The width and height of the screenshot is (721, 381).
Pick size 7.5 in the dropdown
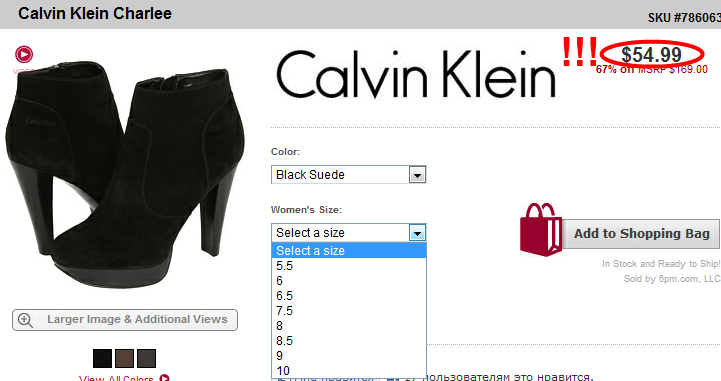(x=349, y=311)
